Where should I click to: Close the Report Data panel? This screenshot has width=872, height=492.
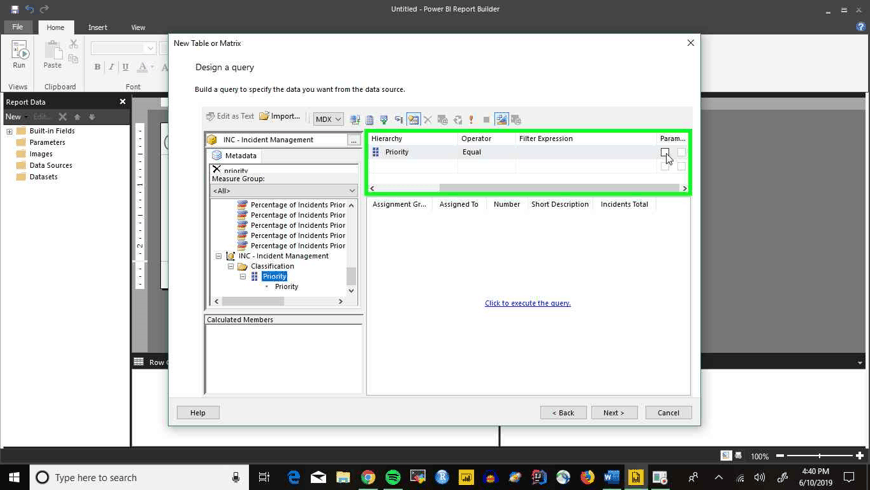point(122,102)
